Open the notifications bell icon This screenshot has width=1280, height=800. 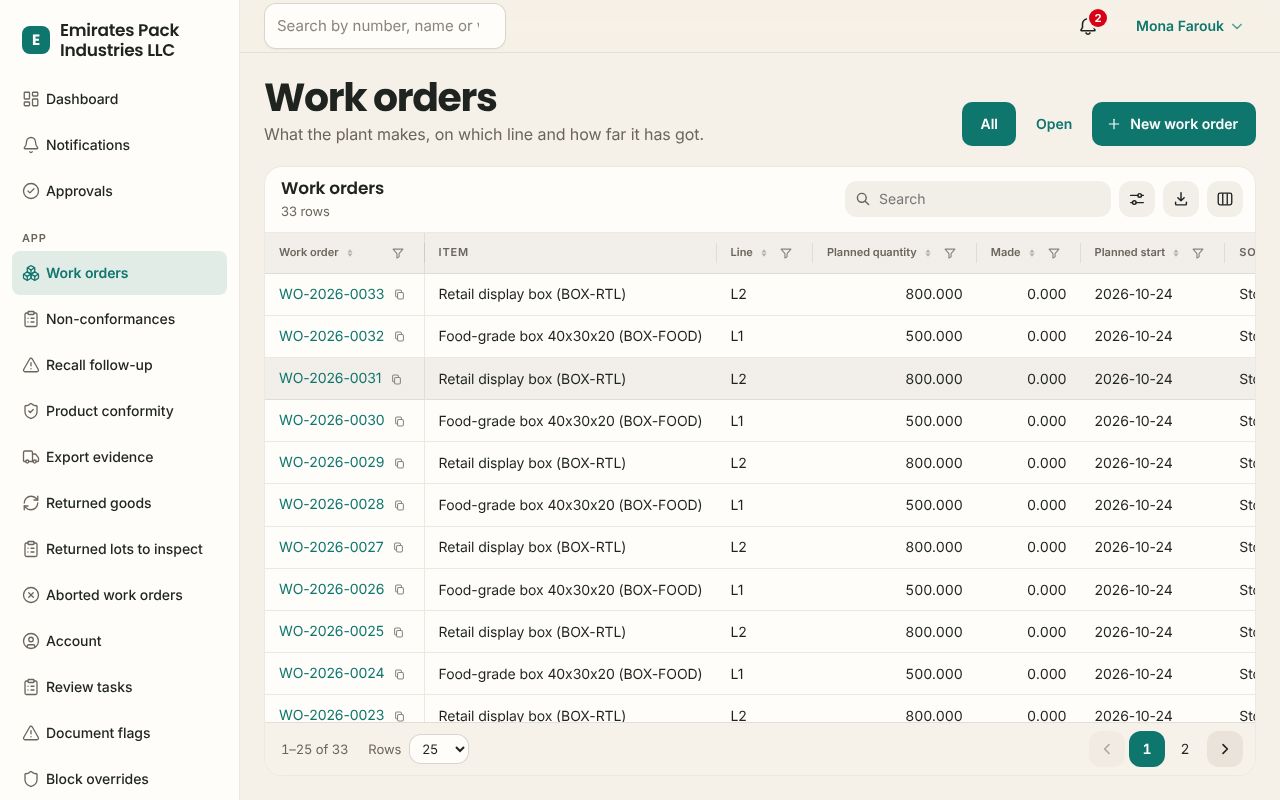click(1088, 26)
